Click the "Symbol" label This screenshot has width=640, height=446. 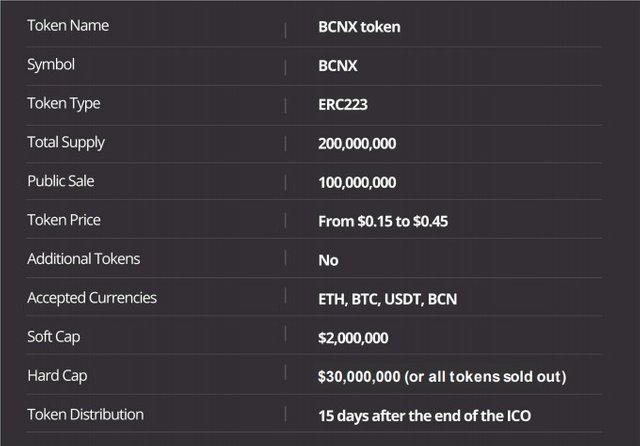point(51,65)
